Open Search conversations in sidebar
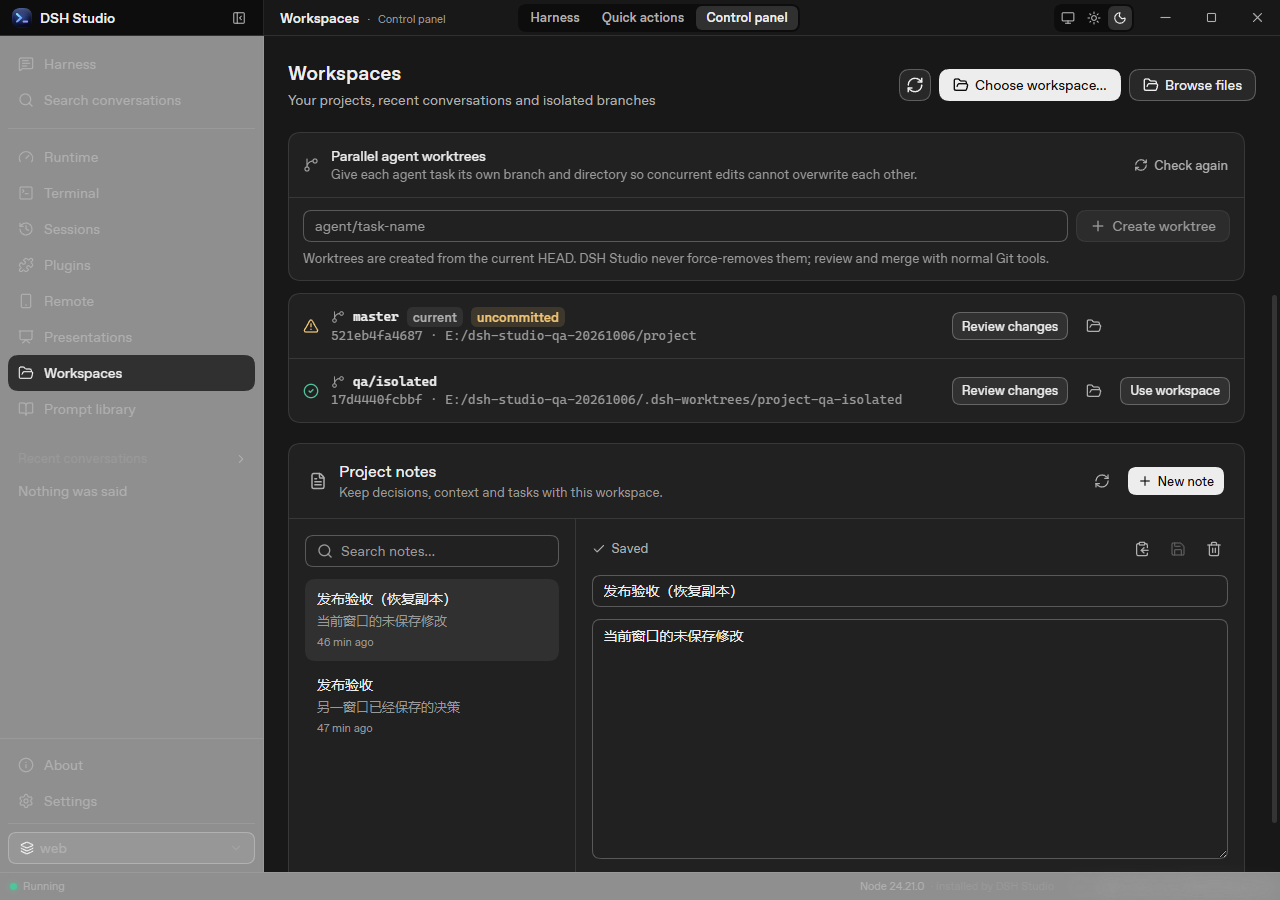1280x900 pixels. pos(131,100)
